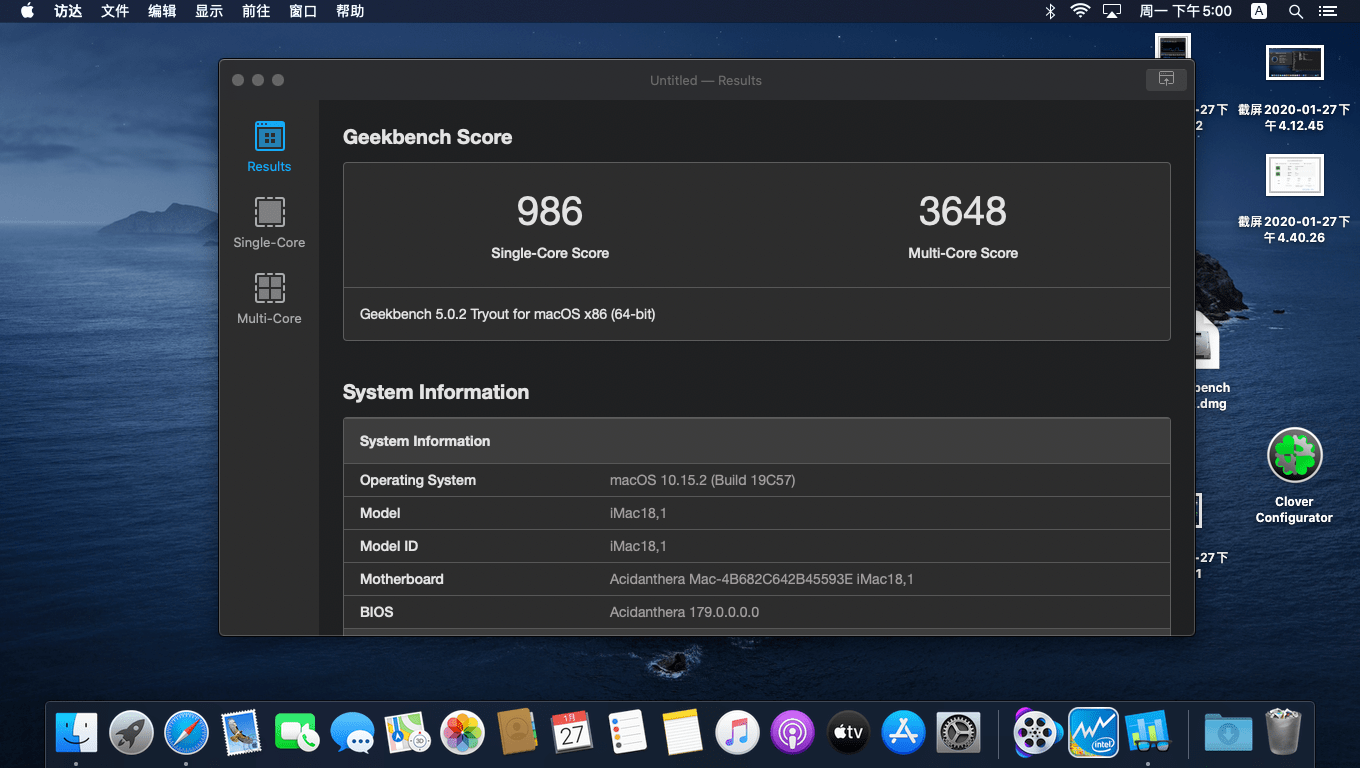Open the 帮助 menu
Viewport: 1360px width, 768px height.
tap(350, 11)
